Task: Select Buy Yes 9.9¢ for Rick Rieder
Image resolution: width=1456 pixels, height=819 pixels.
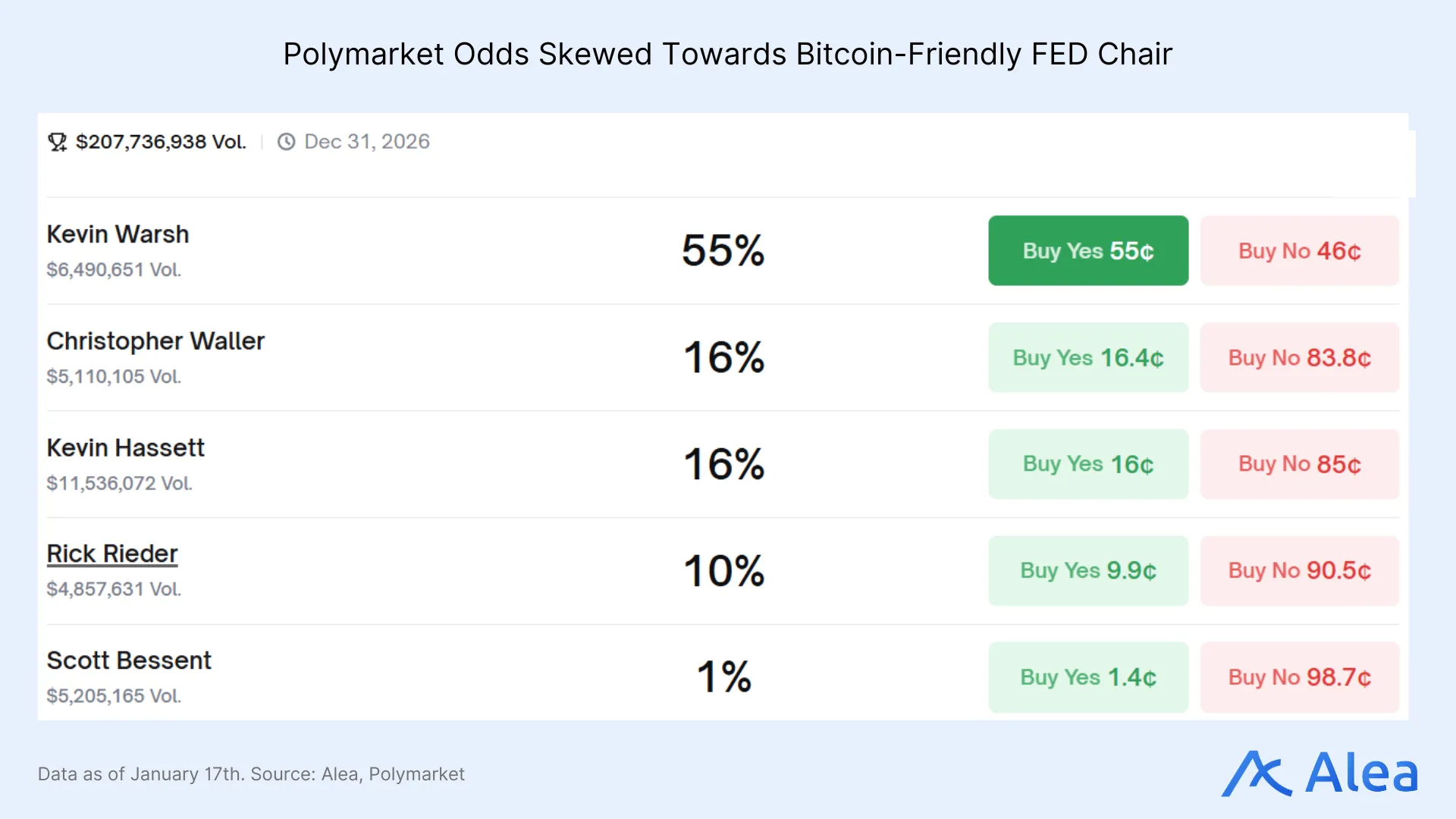Action: [1087, 571]
